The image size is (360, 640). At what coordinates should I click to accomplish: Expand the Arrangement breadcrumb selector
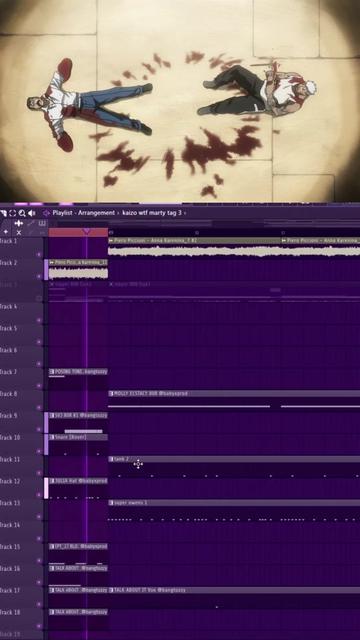pos(97,213)
